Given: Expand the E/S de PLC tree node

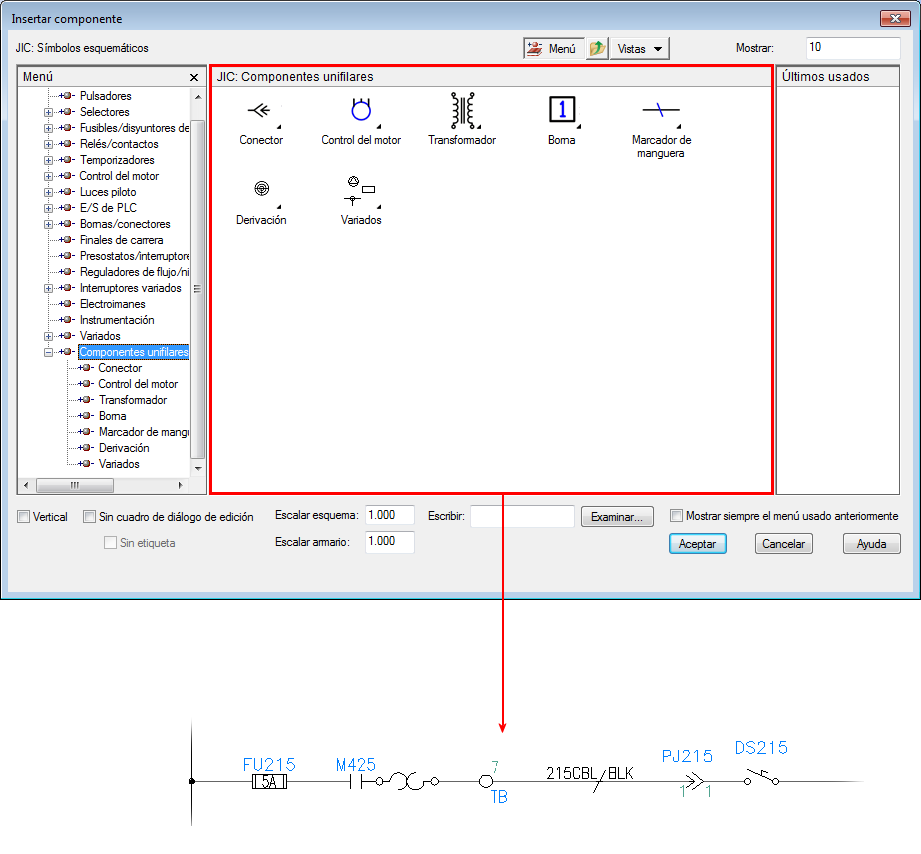Looking at the screenshot, I should [48, 208].
